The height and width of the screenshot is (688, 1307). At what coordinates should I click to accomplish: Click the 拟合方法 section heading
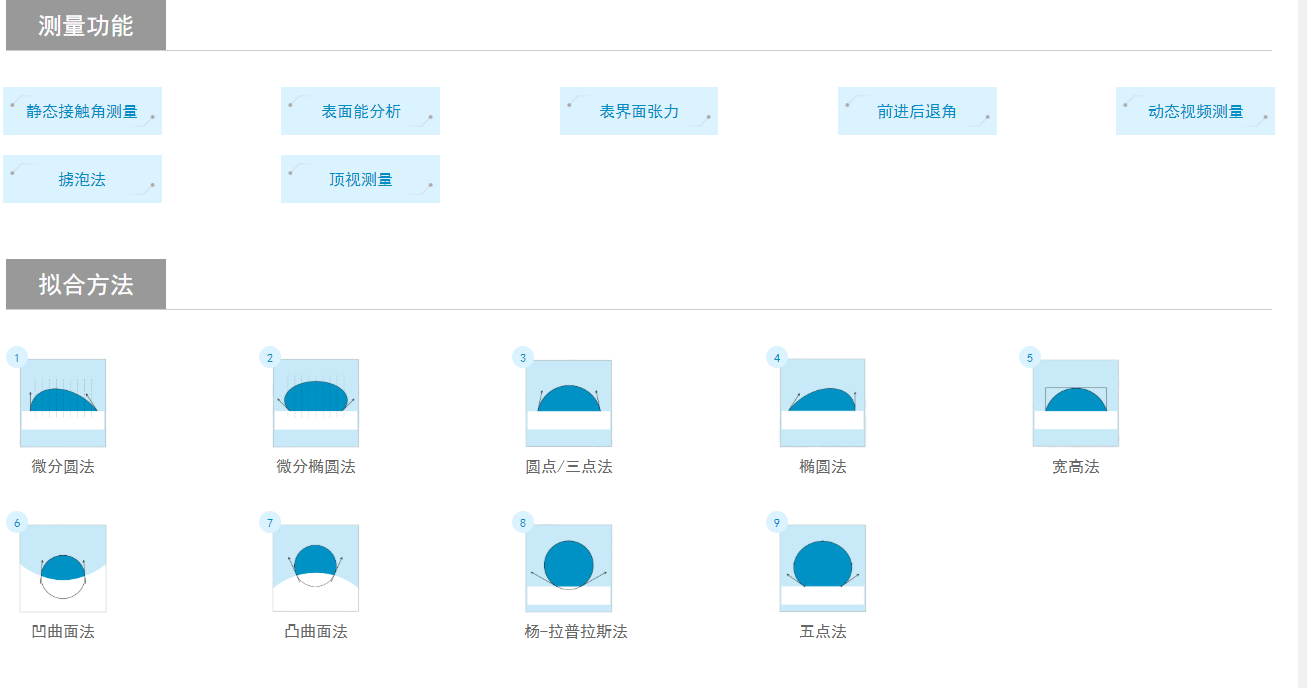[86, 284]
